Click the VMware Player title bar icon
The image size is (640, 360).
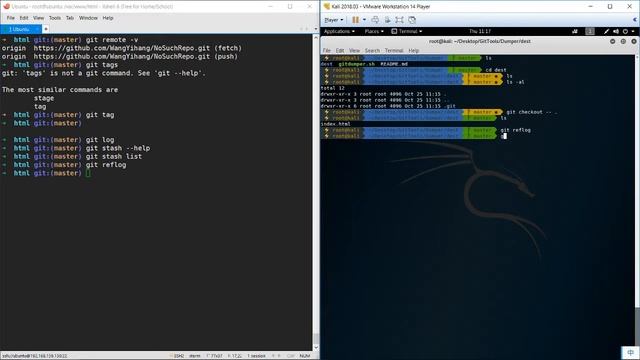(x=327, y=6)
